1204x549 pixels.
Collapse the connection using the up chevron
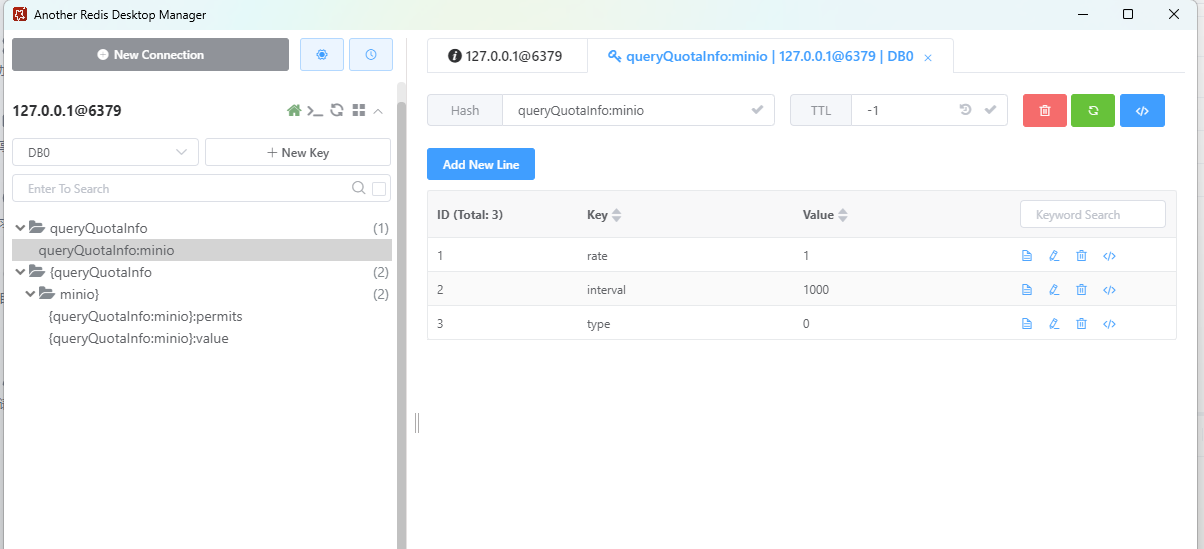(378, 111)
